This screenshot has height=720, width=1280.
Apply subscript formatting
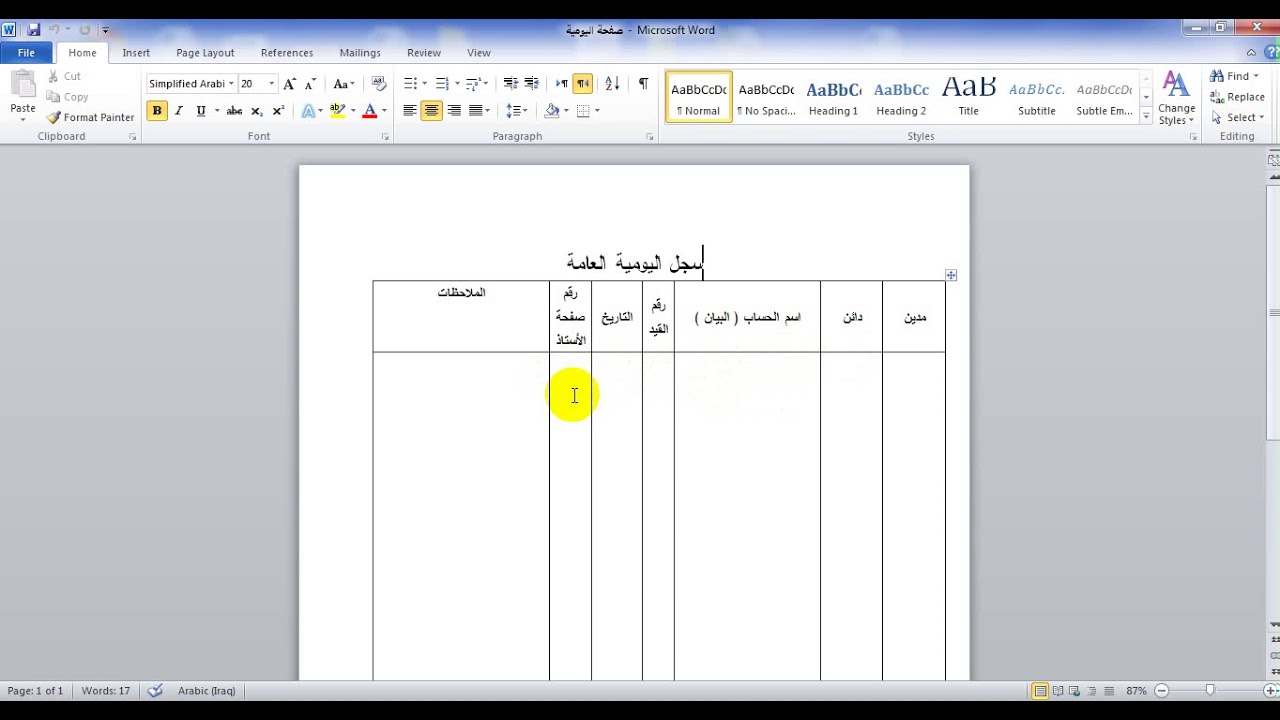point(256,111)
